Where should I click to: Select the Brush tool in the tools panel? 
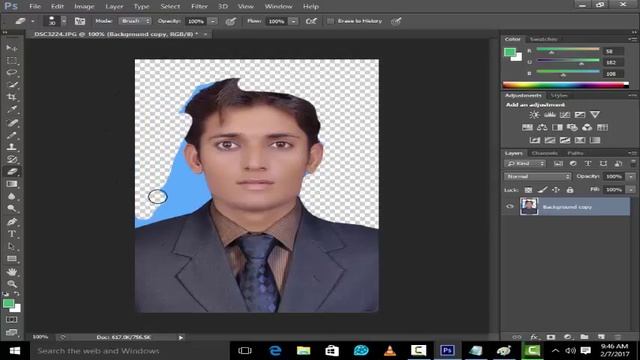[11, 135]
